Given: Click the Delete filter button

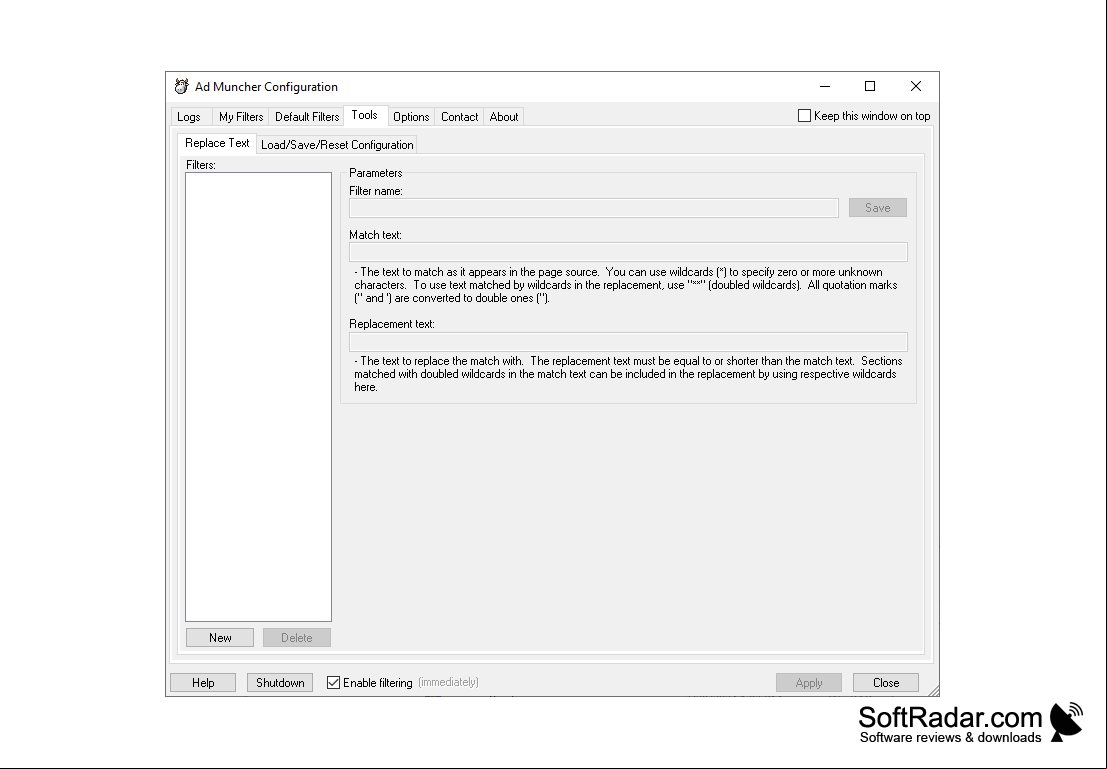Looking at the screenshot, I should 297,638.
